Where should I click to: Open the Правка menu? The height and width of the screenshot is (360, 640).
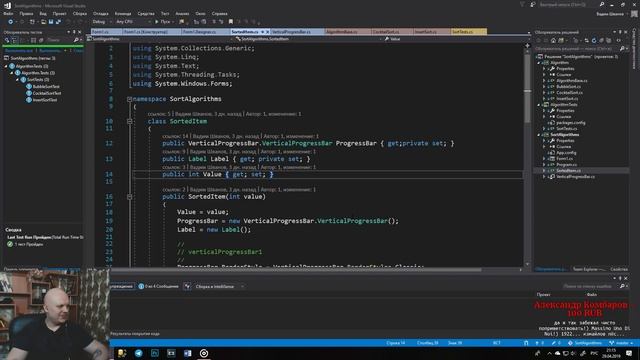click(26, 13)
